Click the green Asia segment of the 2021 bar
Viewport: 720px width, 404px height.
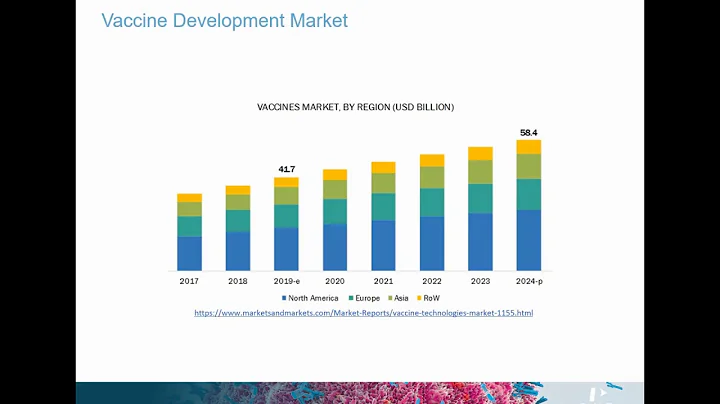point(383,183)
